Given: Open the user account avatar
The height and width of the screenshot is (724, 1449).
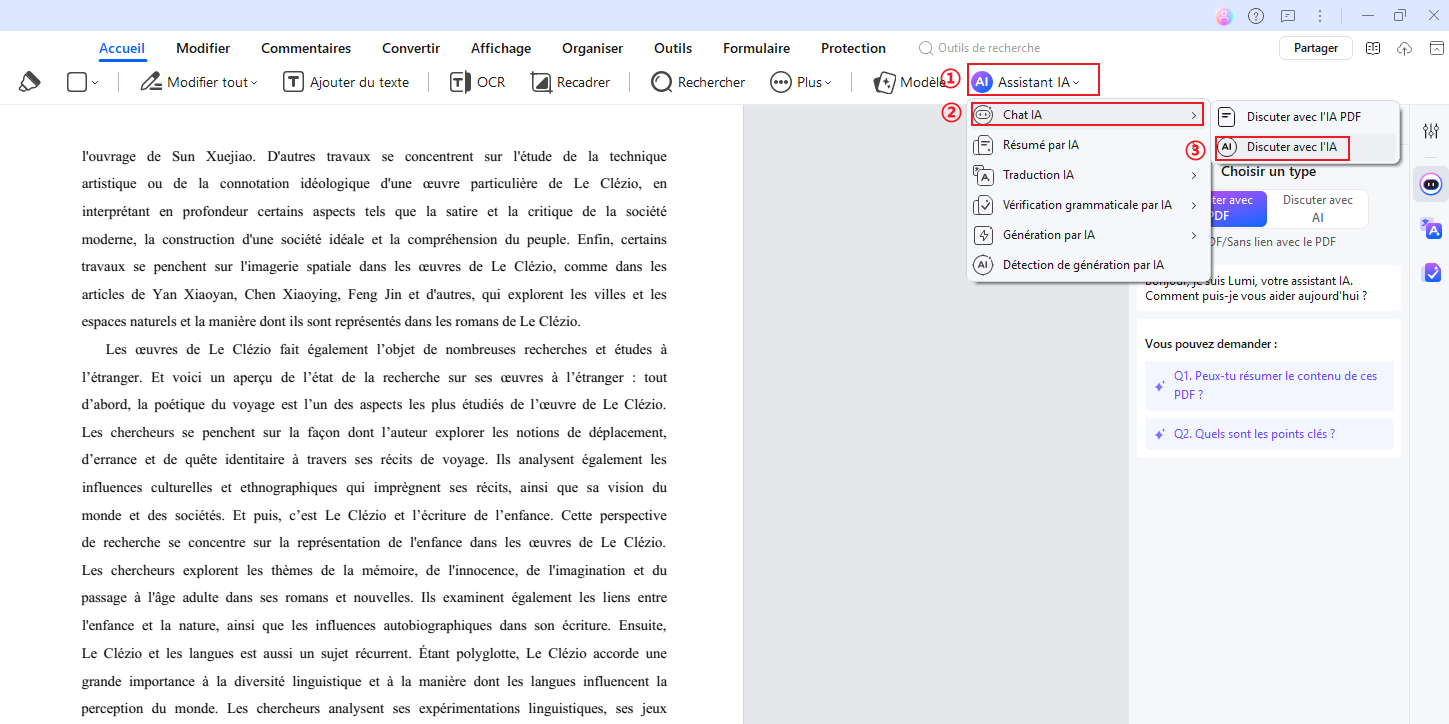Looking at the screenshot, I should (1224, 16).
